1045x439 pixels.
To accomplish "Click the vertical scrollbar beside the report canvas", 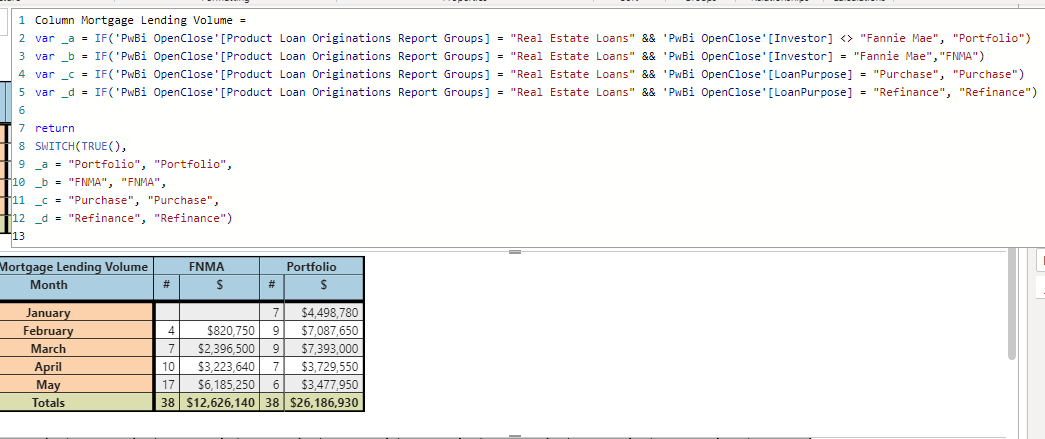I will pyautogui.click(x=1012, y=306).
